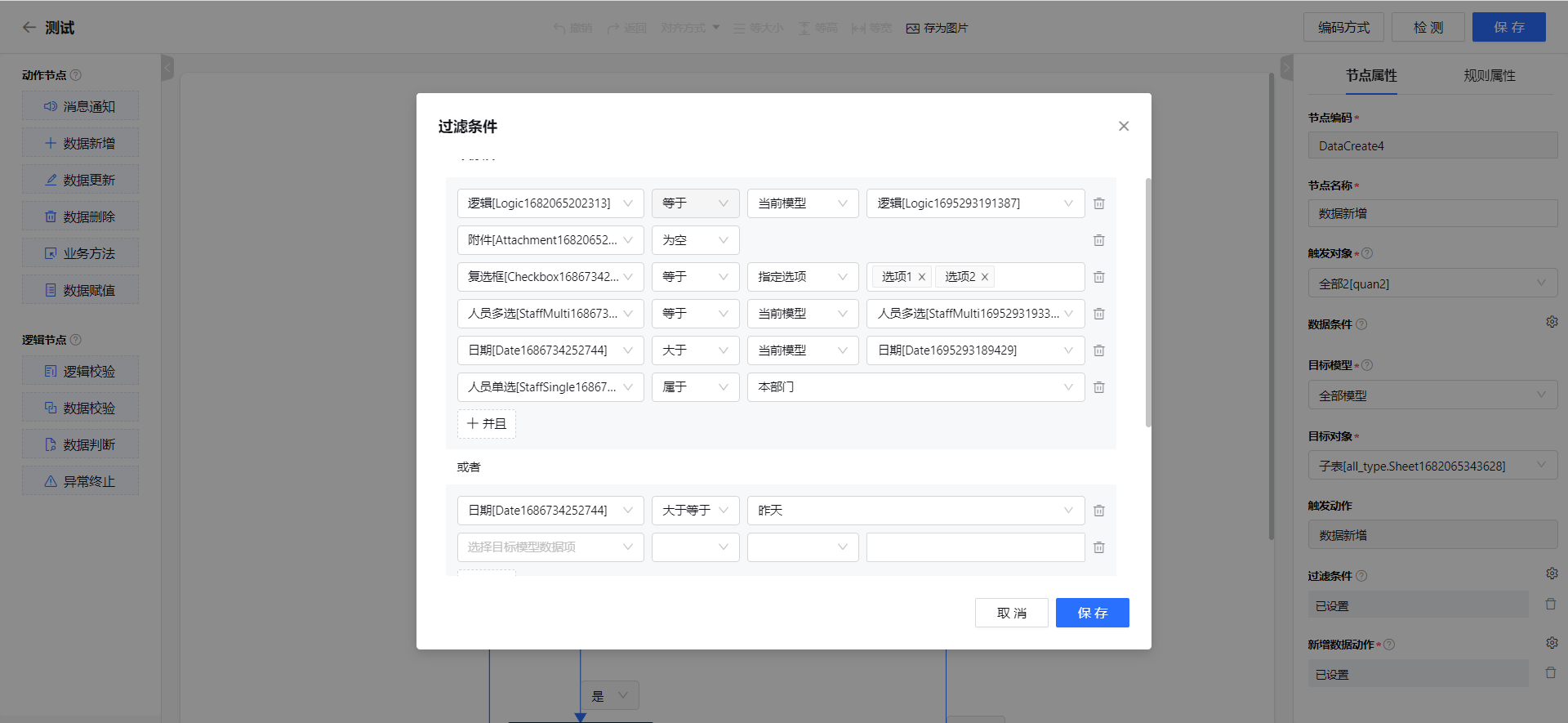Select the 消息通知 action node

pos(80,106)
